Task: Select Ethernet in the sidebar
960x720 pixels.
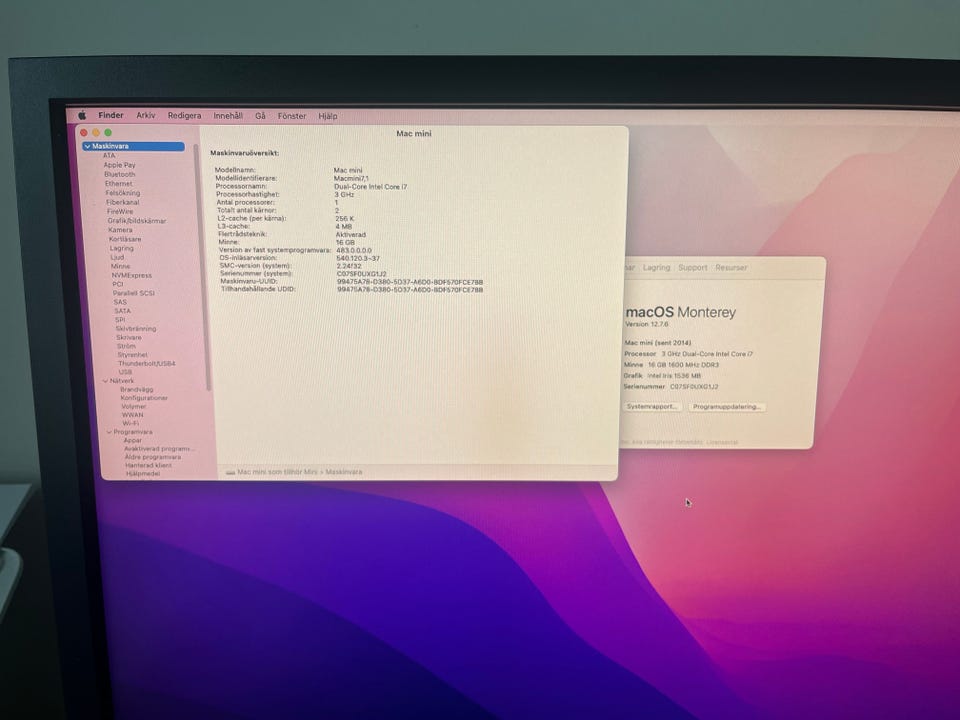Action: 118,184
